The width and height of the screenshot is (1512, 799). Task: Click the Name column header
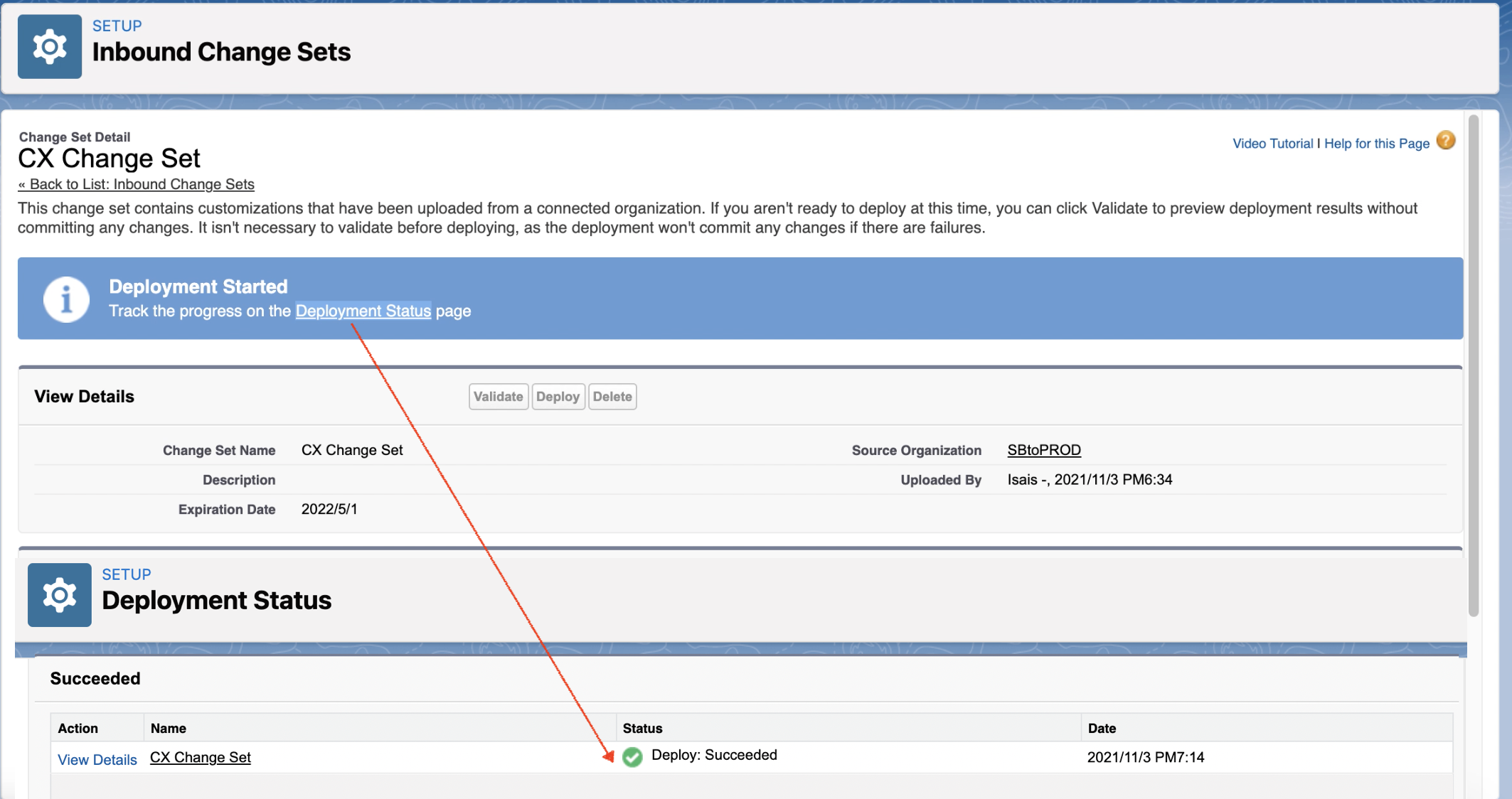tap(169, 728)
